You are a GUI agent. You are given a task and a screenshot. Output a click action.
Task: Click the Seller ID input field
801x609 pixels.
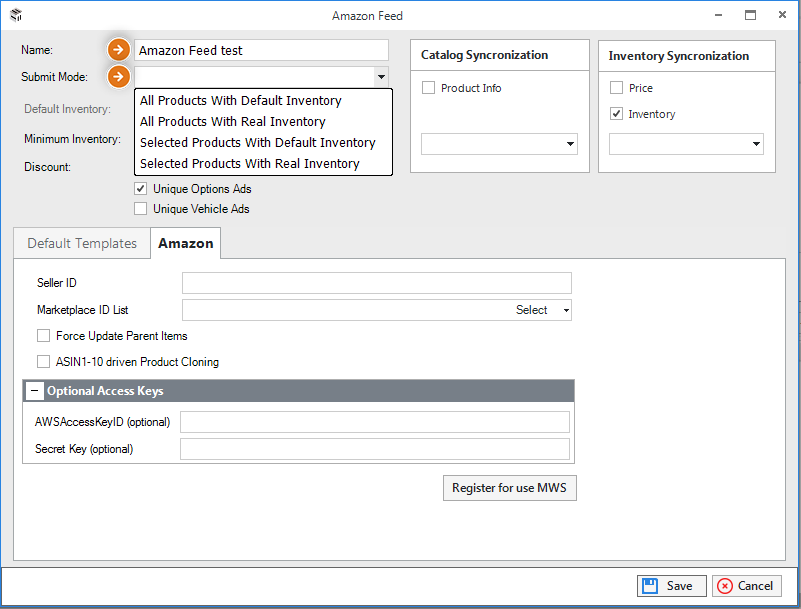click(x=376, y=283)
